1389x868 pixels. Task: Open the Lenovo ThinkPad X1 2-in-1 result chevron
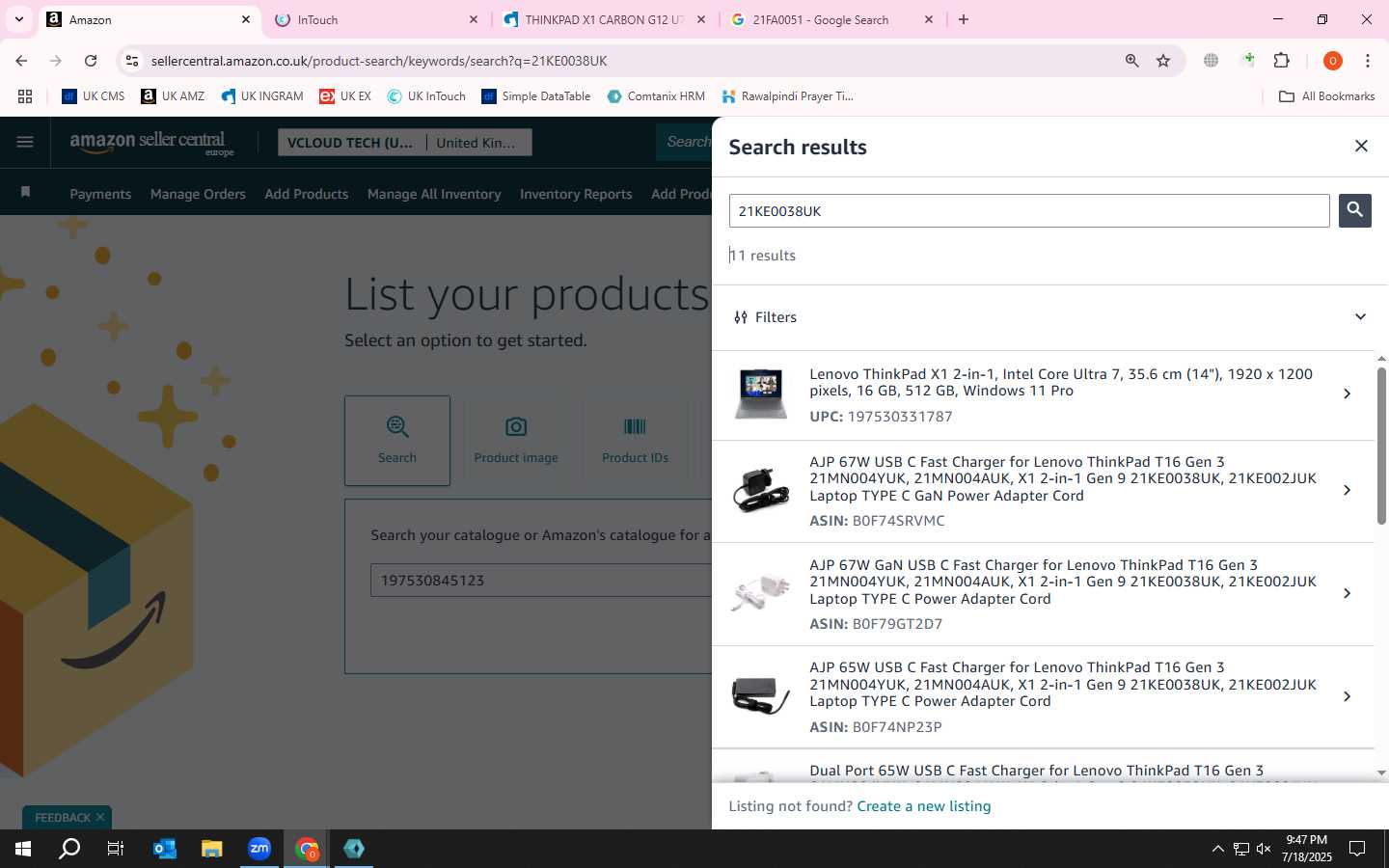click(1347, 393)
